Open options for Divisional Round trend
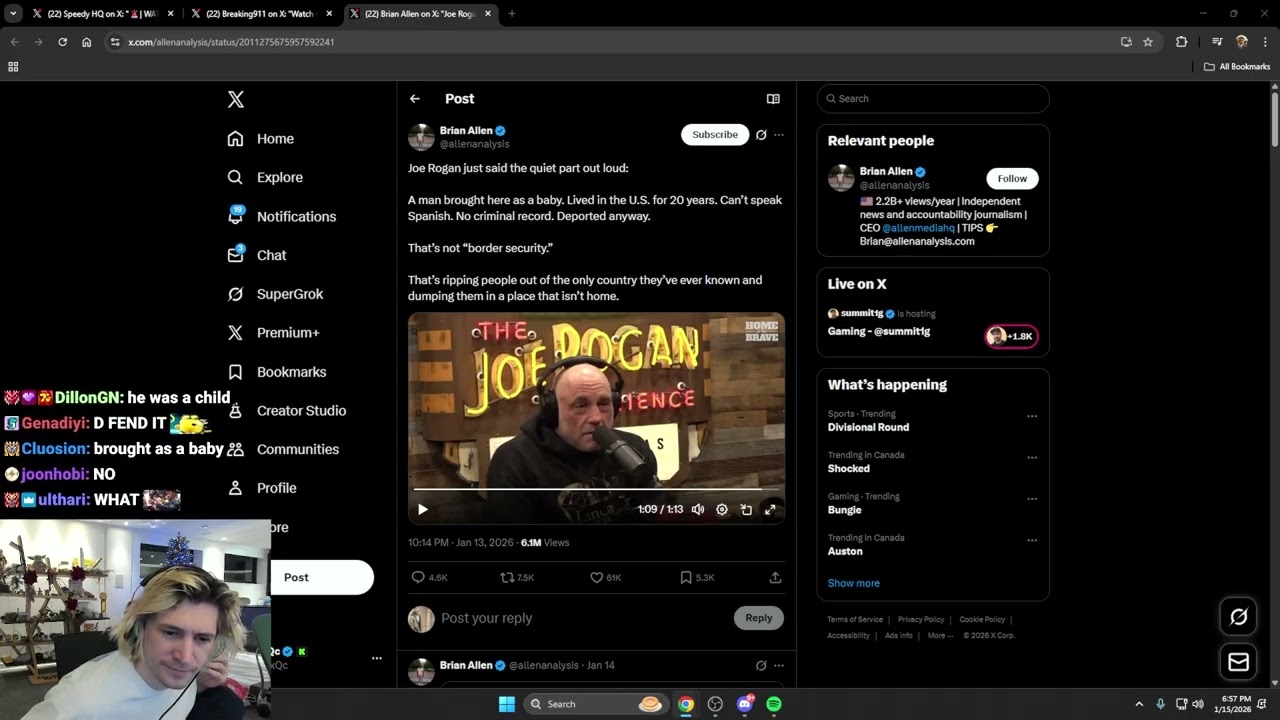The image size is (1280, 720). (1032, 417)
